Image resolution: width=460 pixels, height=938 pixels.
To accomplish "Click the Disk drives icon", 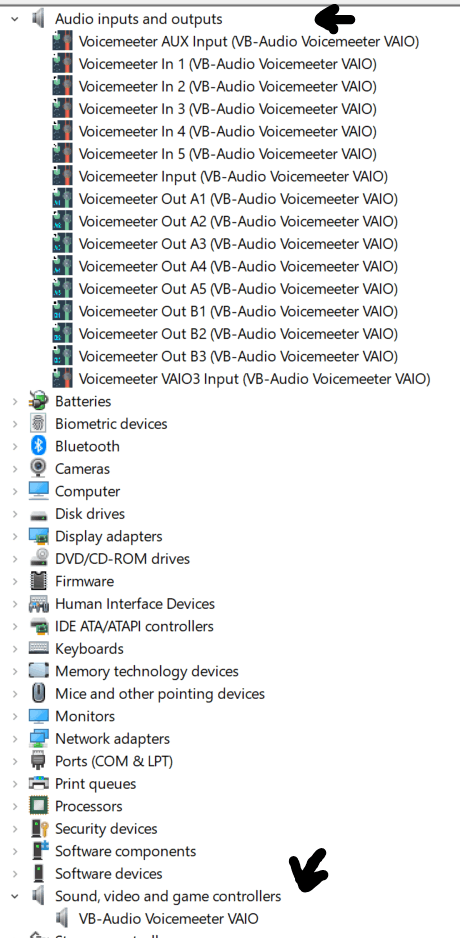I will (x=38, y=514).
